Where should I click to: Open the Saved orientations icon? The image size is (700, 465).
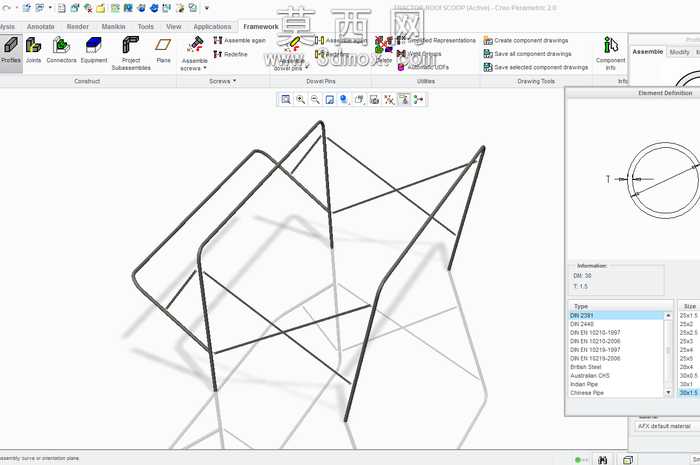tap(359, 100)
